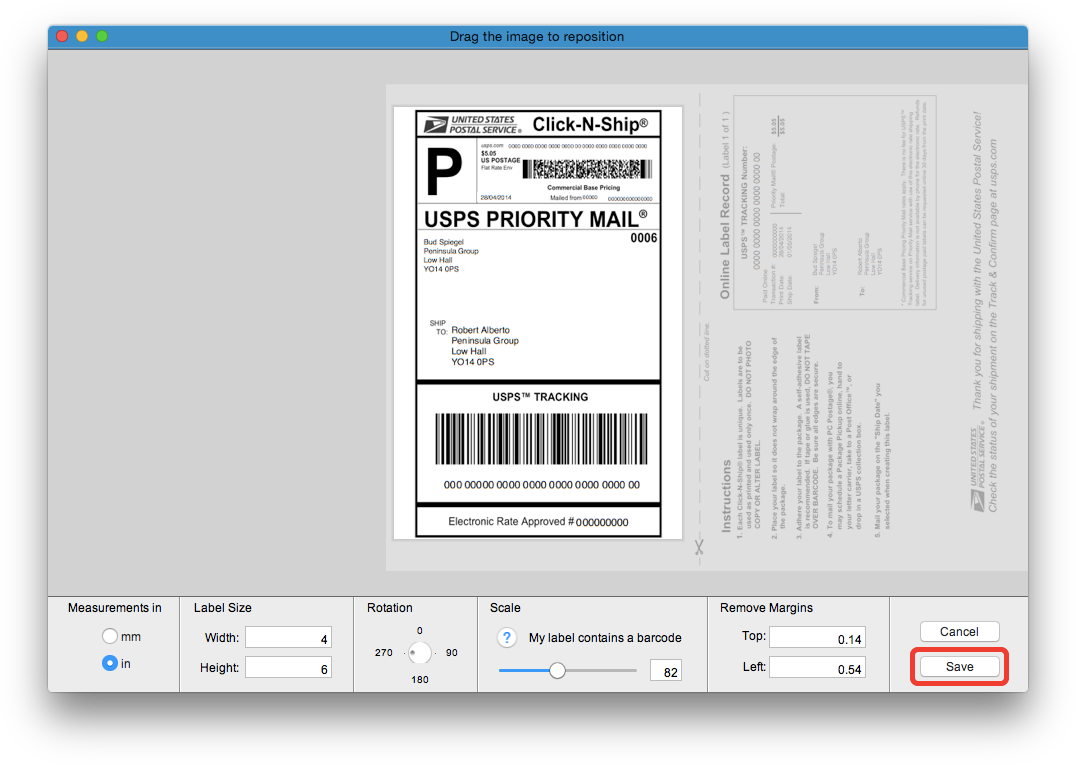The height and width of the screenshot is (765, 1076).
Task: Click the label Width input field
Action: coord(288,637)
